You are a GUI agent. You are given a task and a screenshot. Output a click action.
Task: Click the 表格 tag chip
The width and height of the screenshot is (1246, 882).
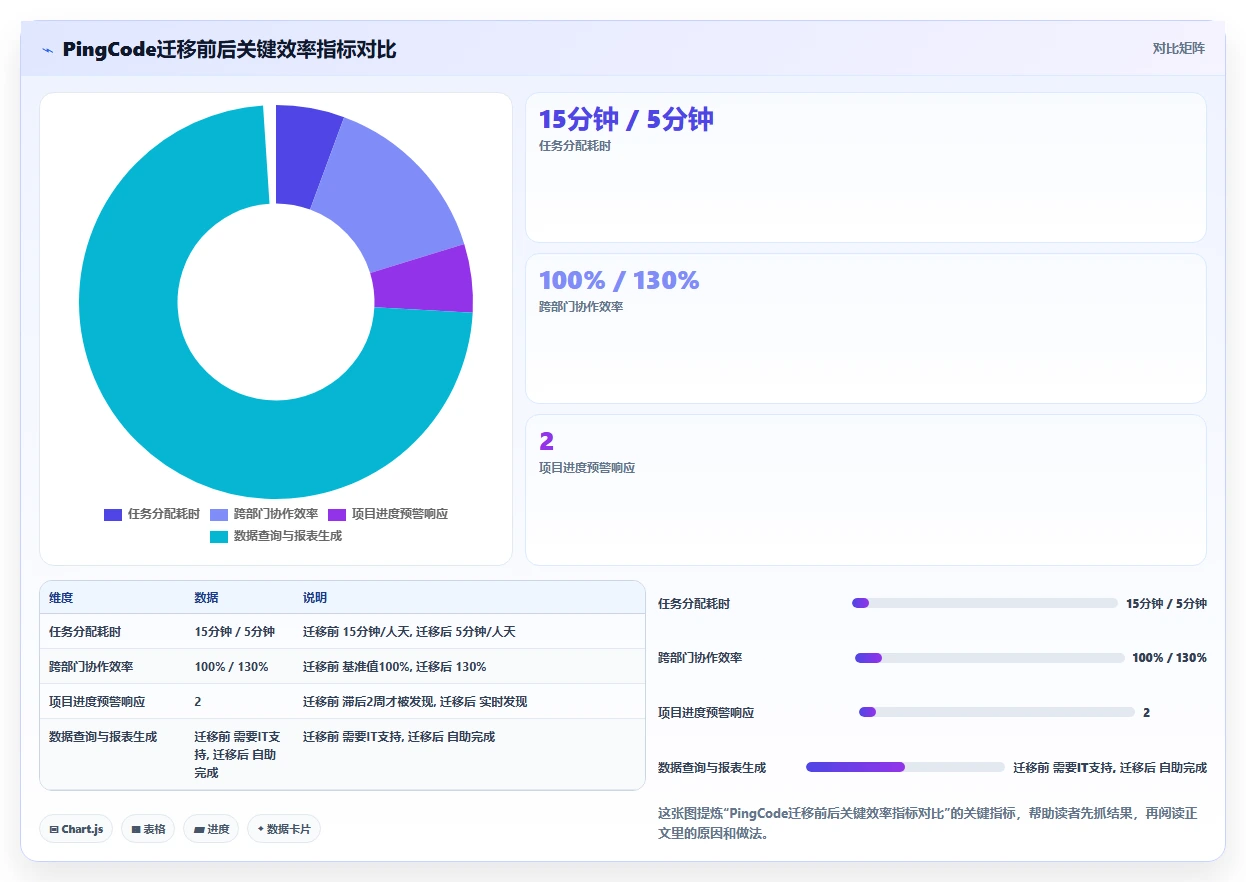[148, 829]
